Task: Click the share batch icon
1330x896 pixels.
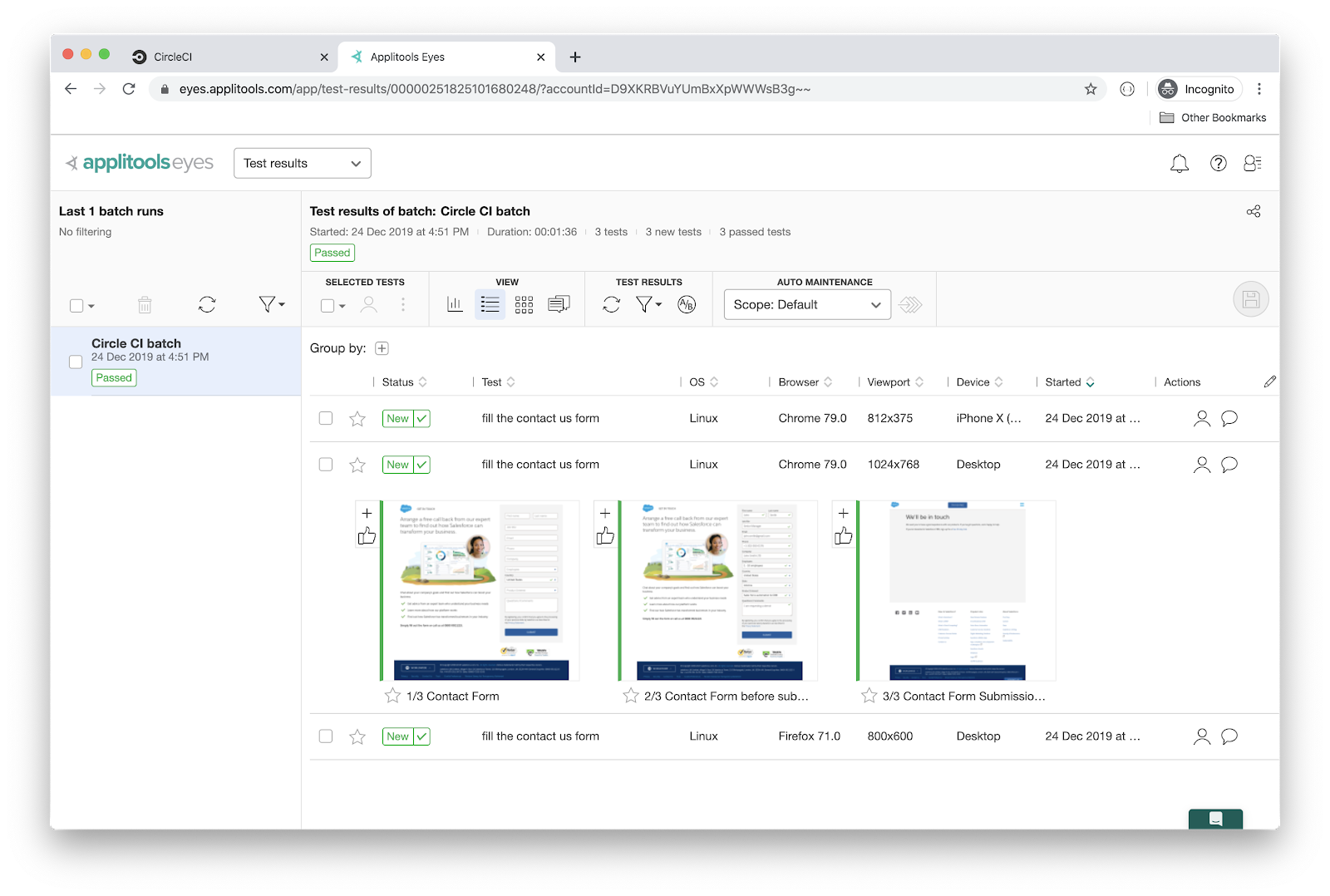Action: point(1253,211)
